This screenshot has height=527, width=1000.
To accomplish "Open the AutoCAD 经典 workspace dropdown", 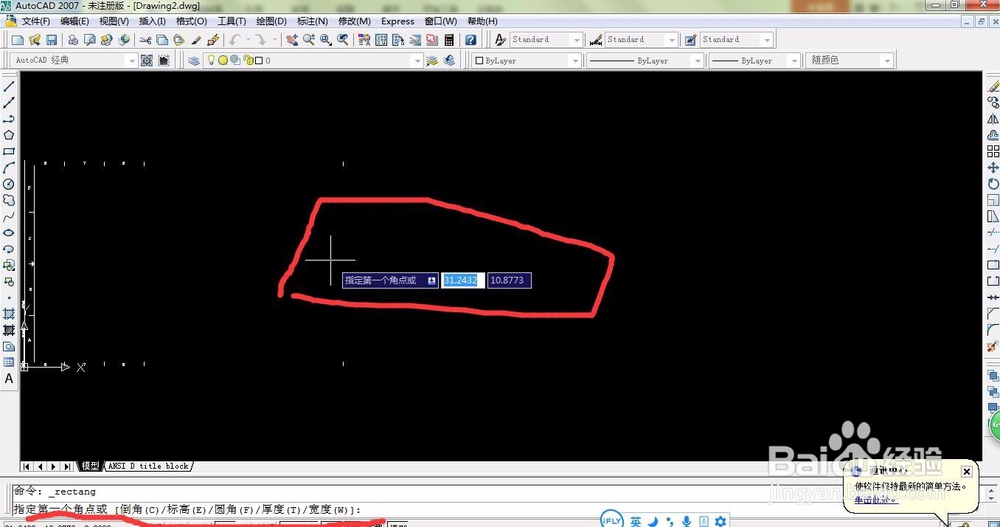I will pyautogui.click(x=132, y=60).
